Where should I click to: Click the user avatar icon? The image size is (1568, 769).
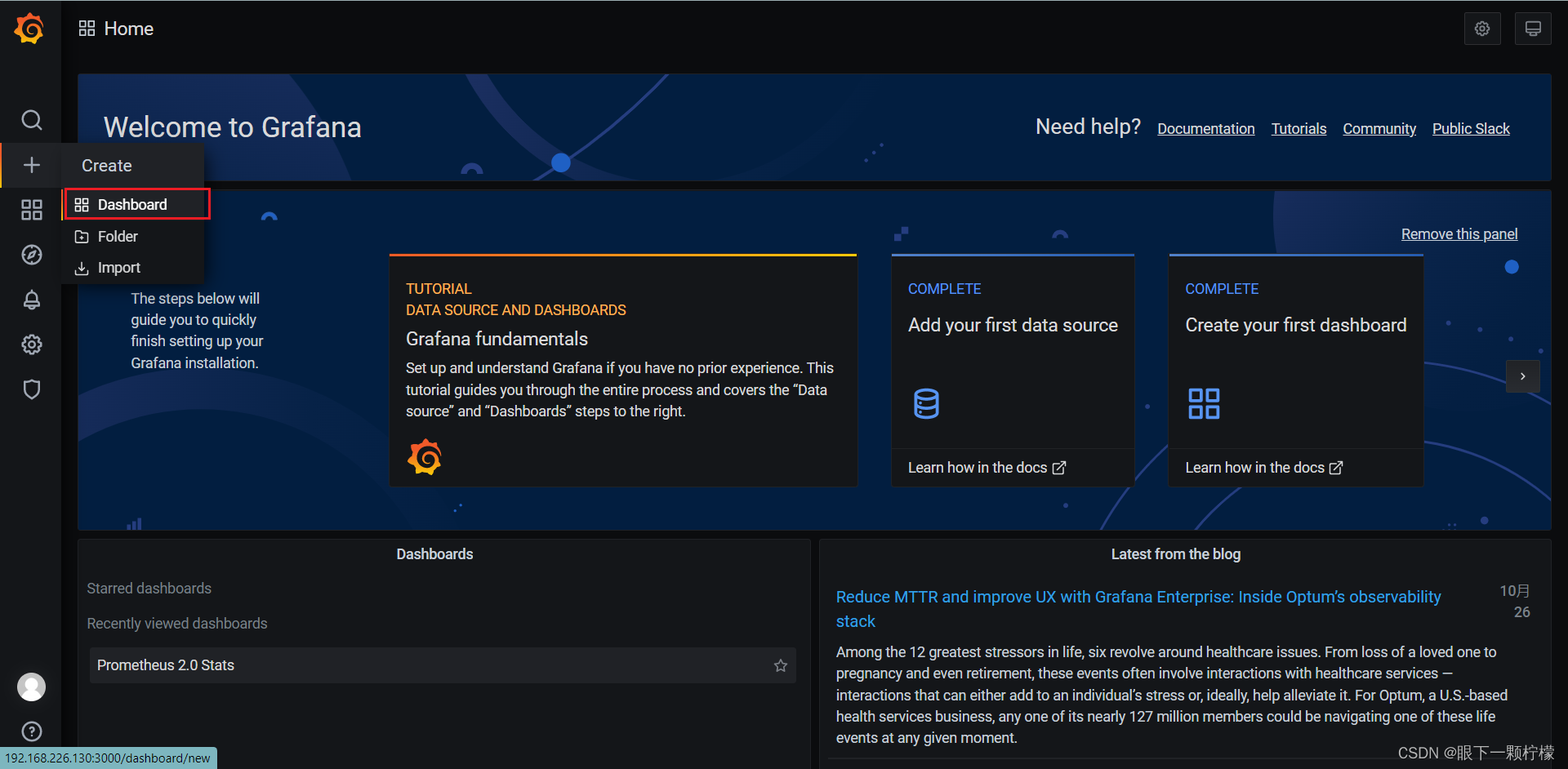tap(31, 687)
